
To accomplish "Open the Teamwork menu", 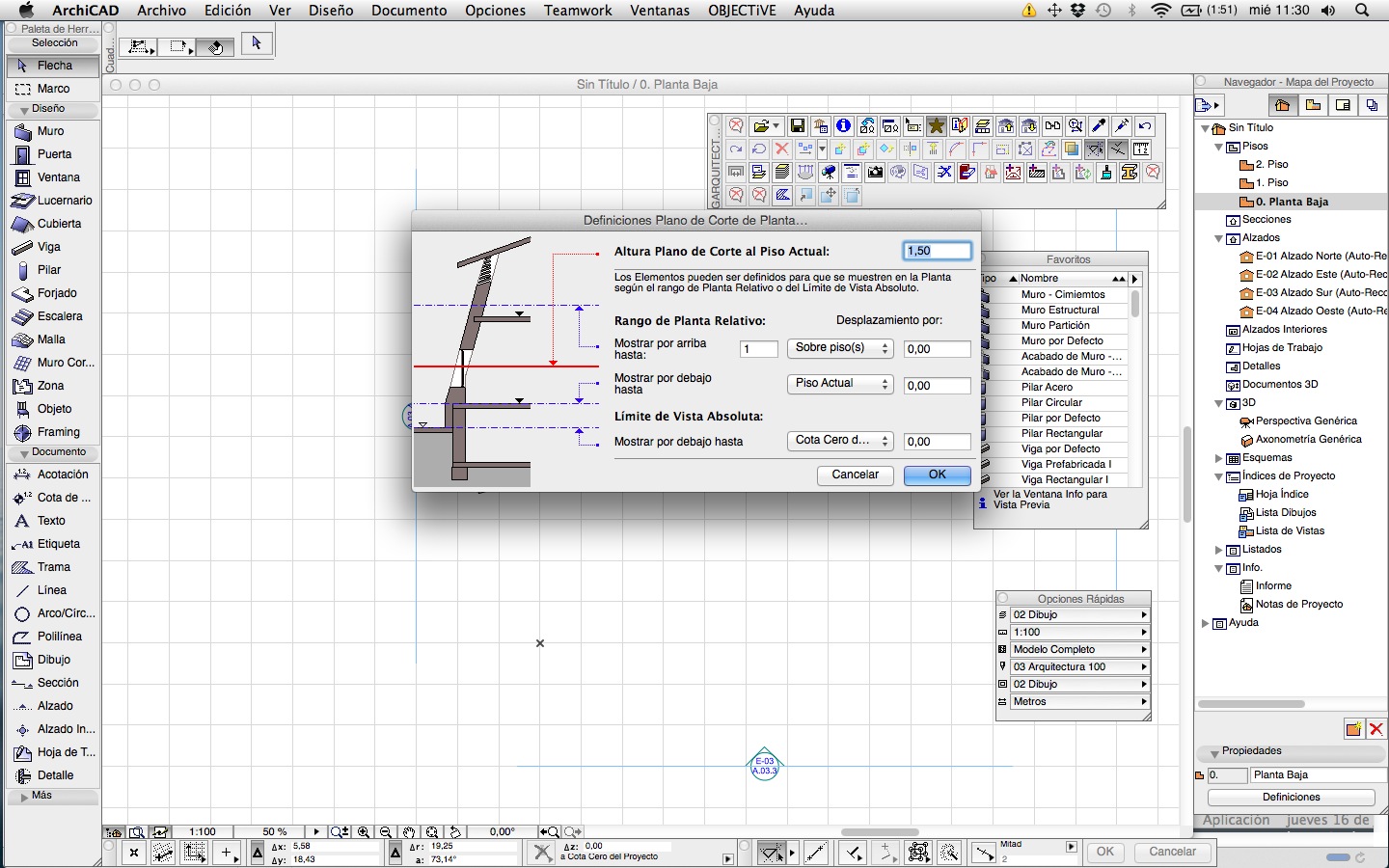I will point(578,11).
